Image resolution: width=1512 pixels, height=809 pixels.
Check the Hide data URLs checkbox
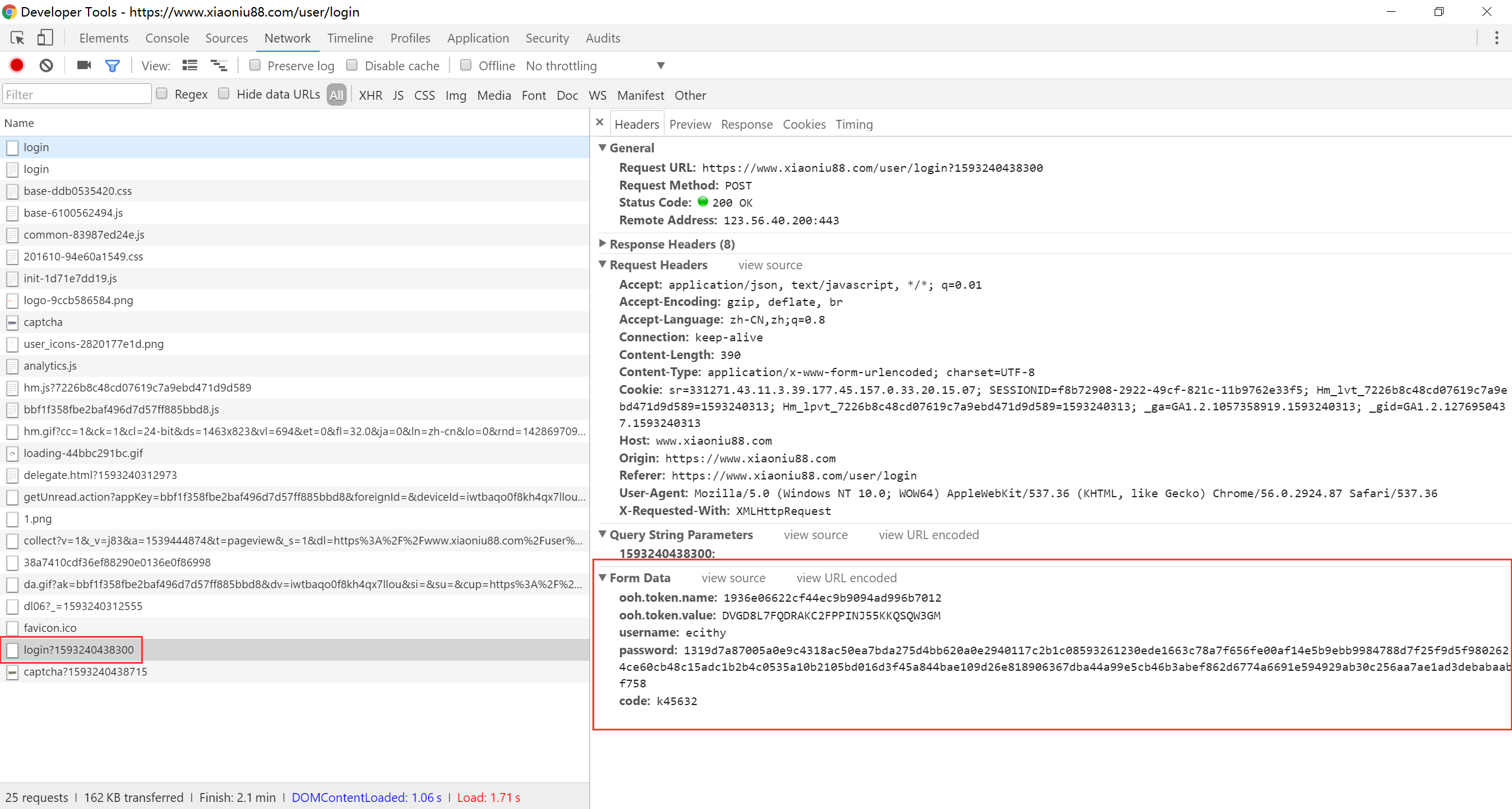224,94
